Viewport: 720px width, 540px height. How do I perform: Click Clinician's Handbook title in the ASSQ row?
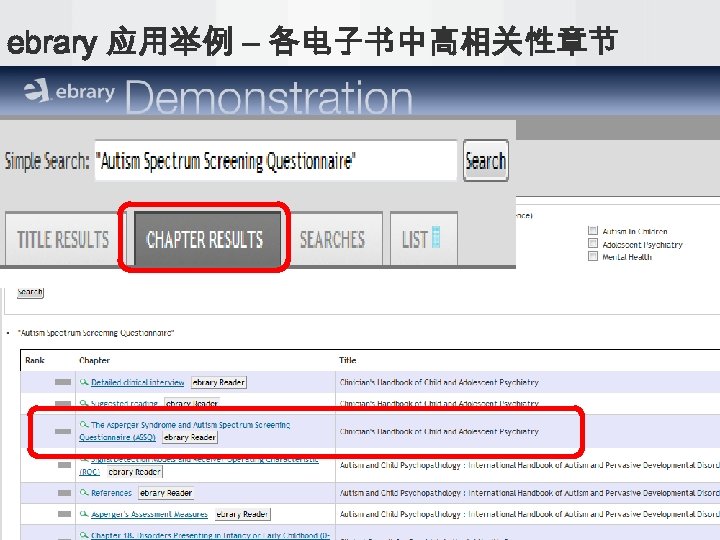[439, 432]
